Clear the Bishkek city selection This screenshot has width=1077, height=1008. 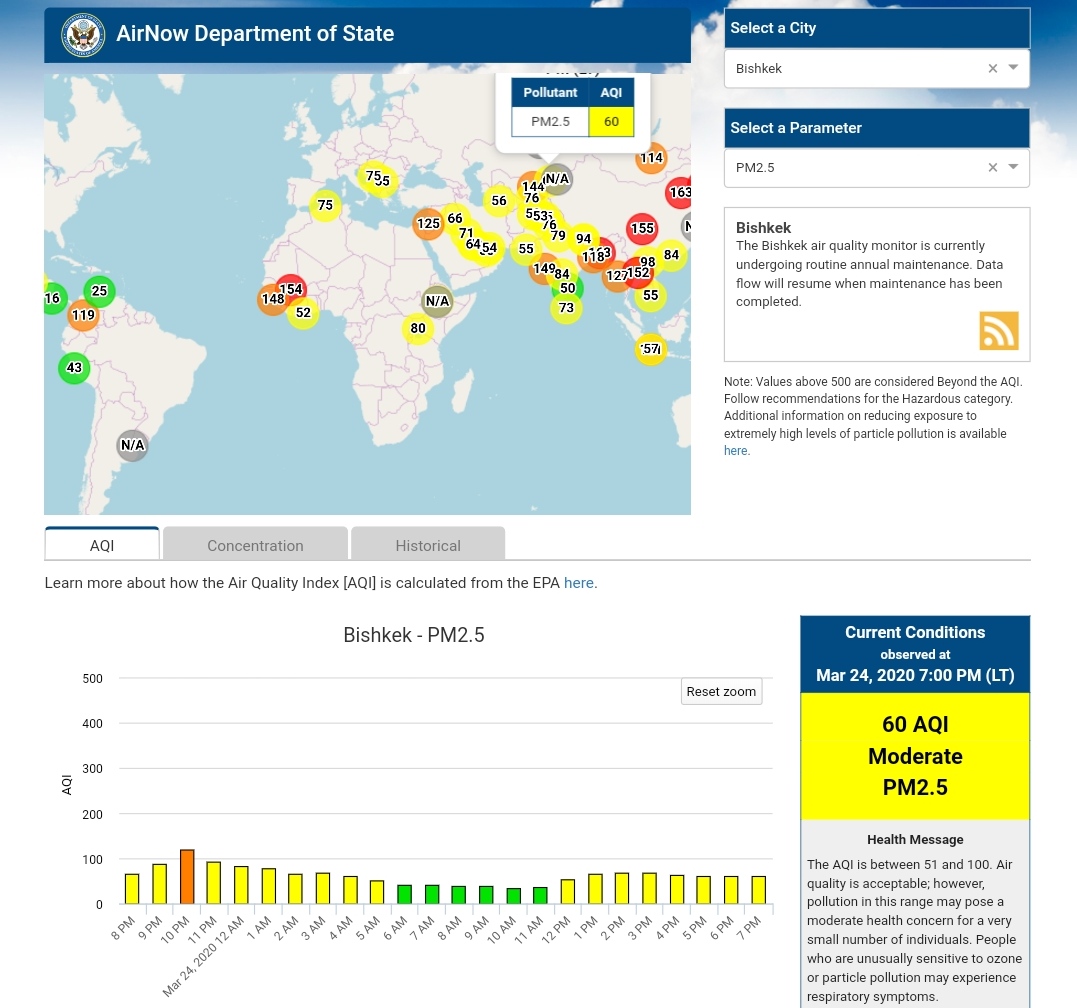(992, 69)
